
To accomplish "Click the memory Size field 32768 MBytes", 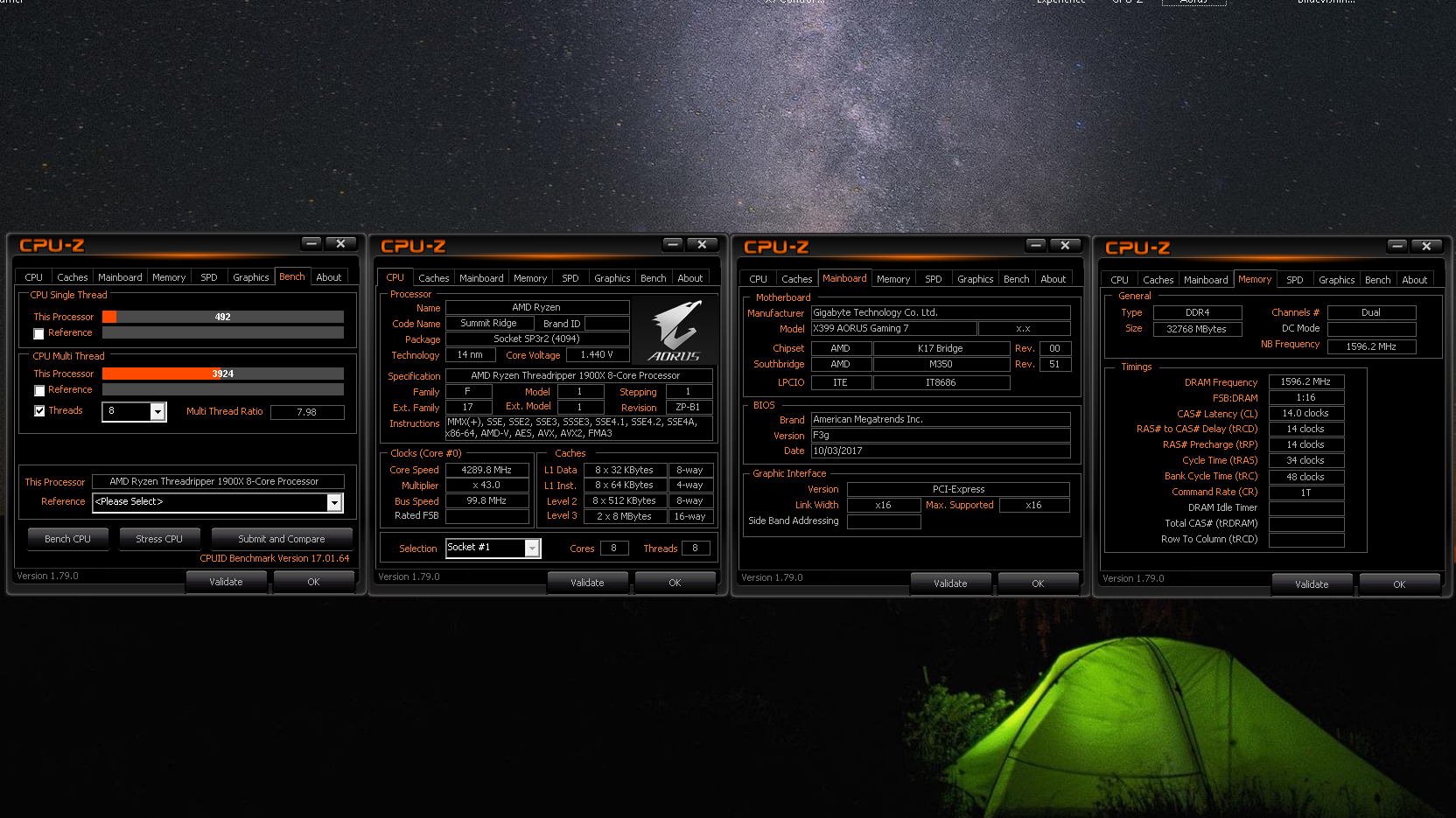I will tap(1197, 329).
